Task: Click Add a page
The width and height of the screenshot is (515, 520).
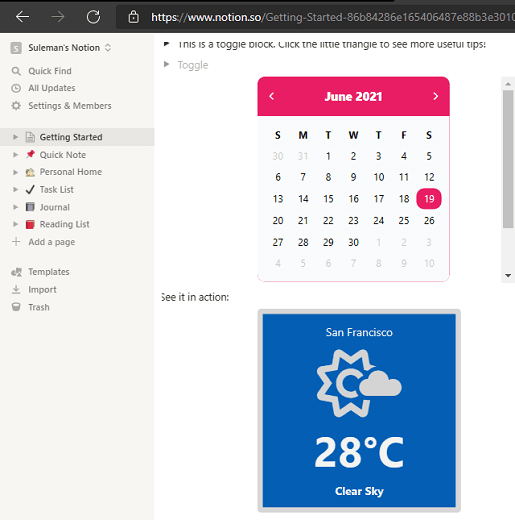Action: tap(52, 242)
